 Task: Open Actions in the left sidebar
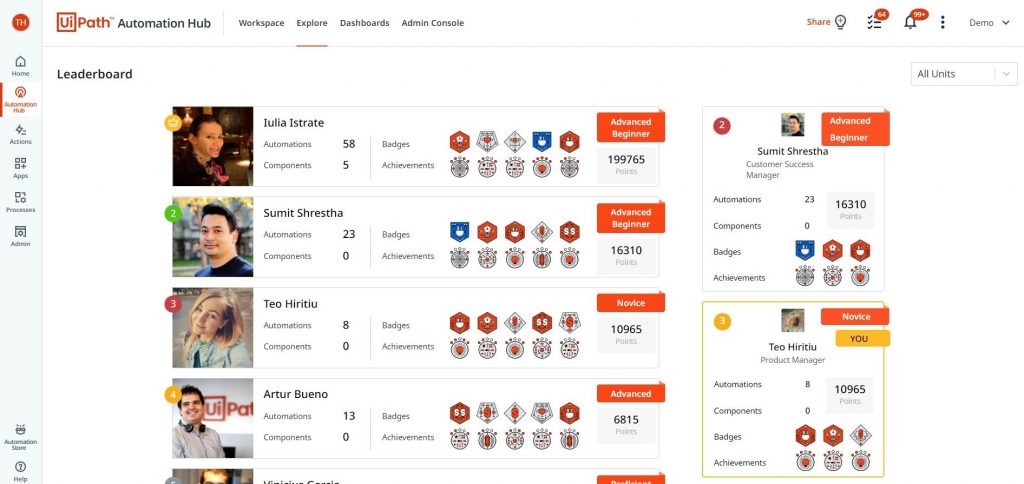20,134
